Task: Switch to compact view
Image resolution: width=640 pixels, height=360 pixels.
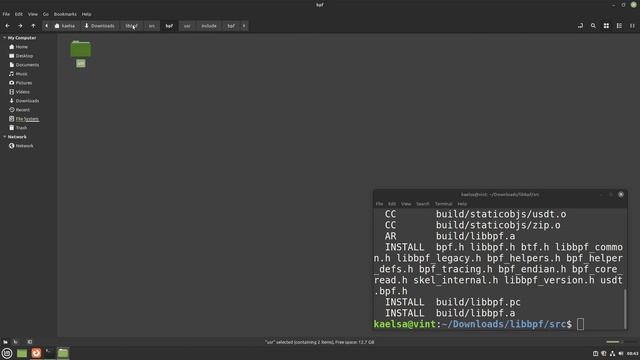Action: (632, 26)
